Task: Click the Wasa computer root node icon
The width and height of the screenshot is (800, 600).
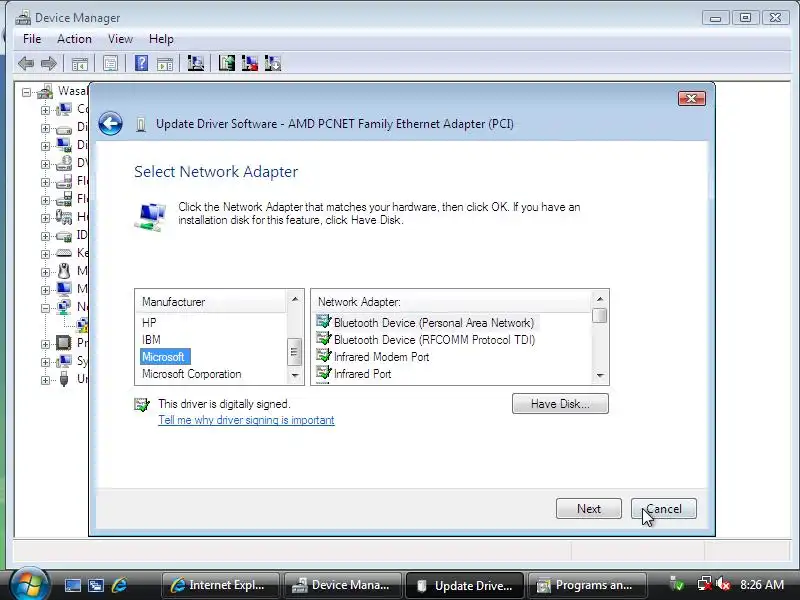Action: tap(45, 91)
